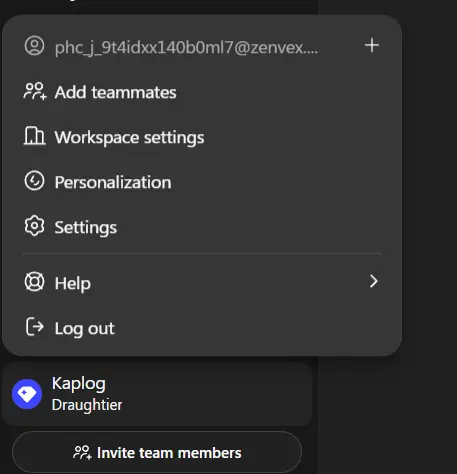Click the Settings gear icon
This screenshot has height=474, width=457.
click(34, 226)
